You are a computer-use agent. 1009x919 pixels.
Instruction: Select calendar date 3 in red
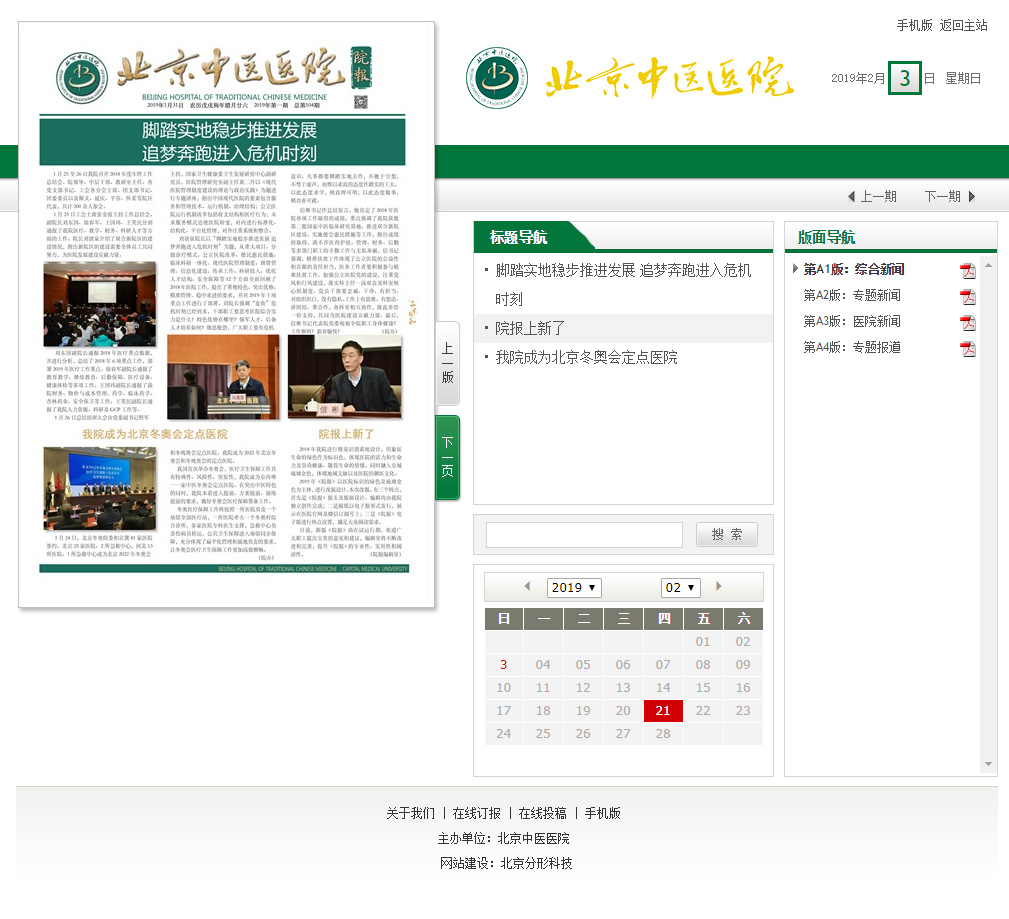[503, 665]
